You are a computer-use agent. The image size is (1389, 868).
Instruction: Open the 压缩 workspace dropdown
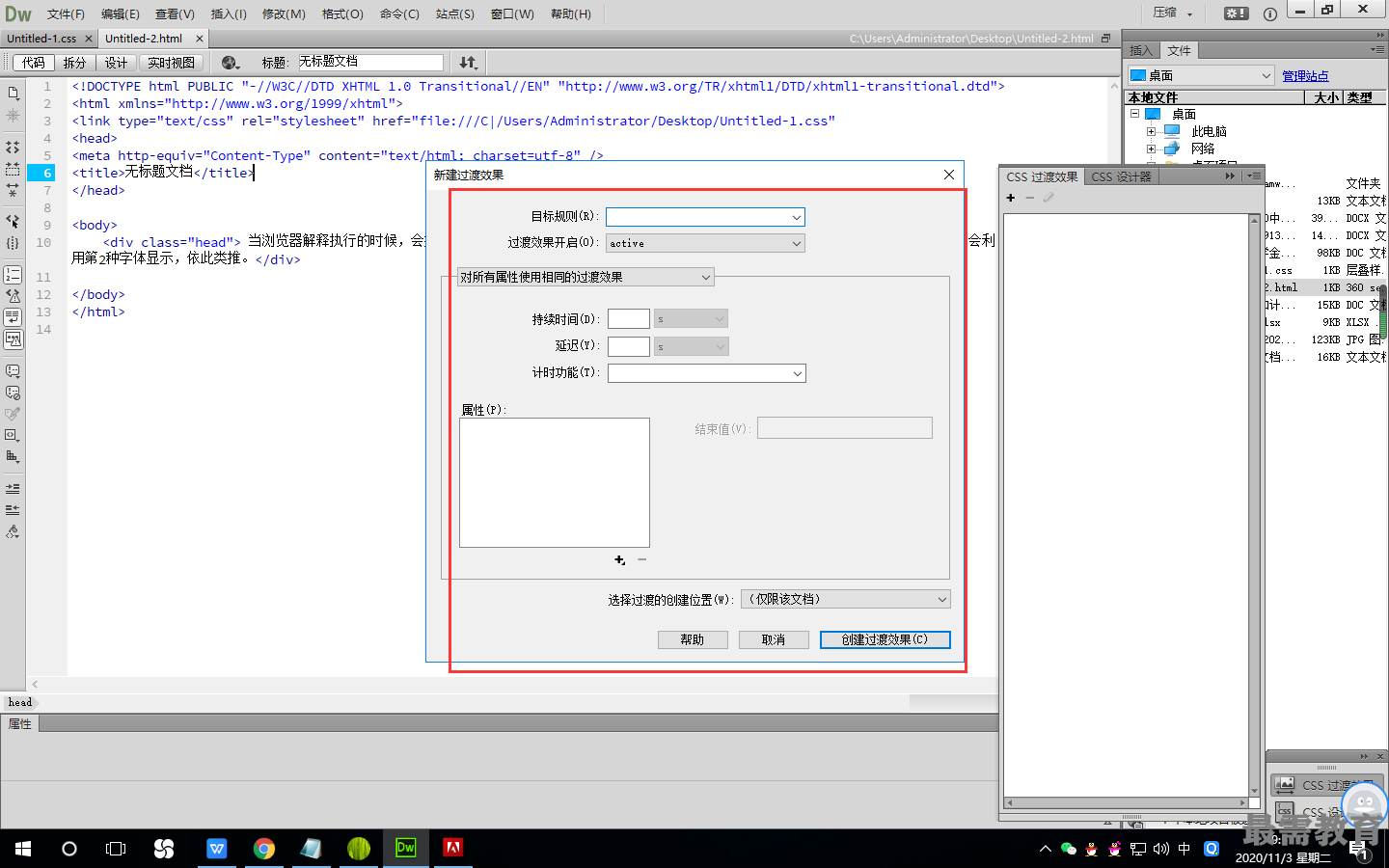point(1173,14)
